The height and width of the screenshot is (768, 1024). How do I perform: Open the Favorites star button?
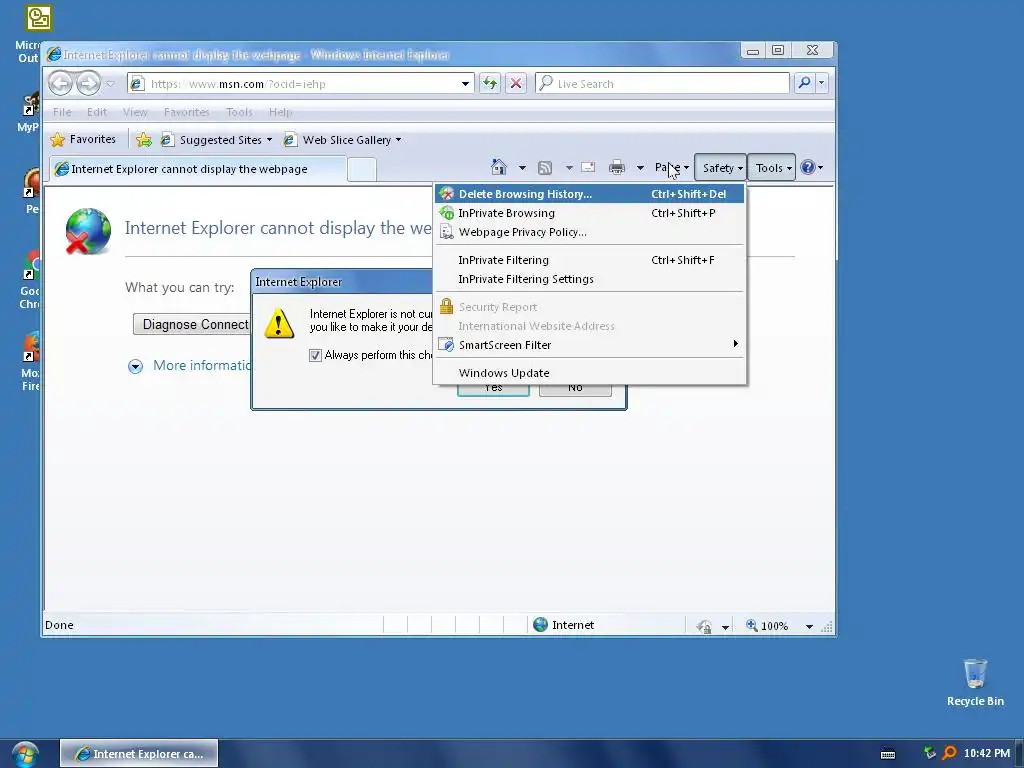point(83,139)
